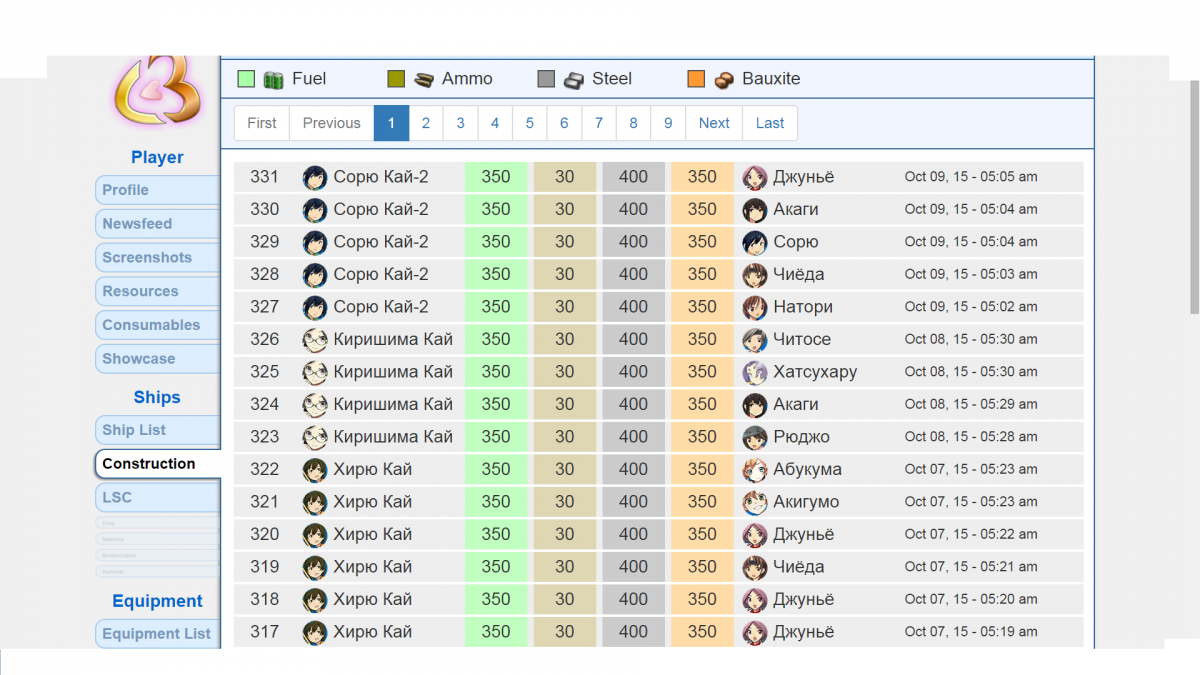Click the steel ingot icon in legend
Image resolution: width=1200 pixels, height=675 pixels.
point(574,79)
